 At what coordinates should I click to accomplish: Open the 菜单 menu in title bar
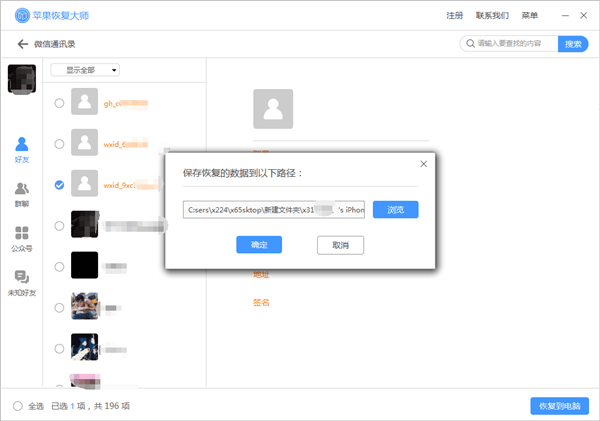click(529, 16)
